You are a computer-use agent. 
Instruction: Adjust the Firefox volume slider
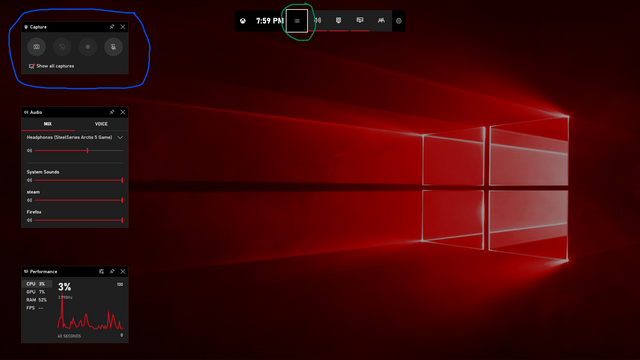[x=79, y=220]
